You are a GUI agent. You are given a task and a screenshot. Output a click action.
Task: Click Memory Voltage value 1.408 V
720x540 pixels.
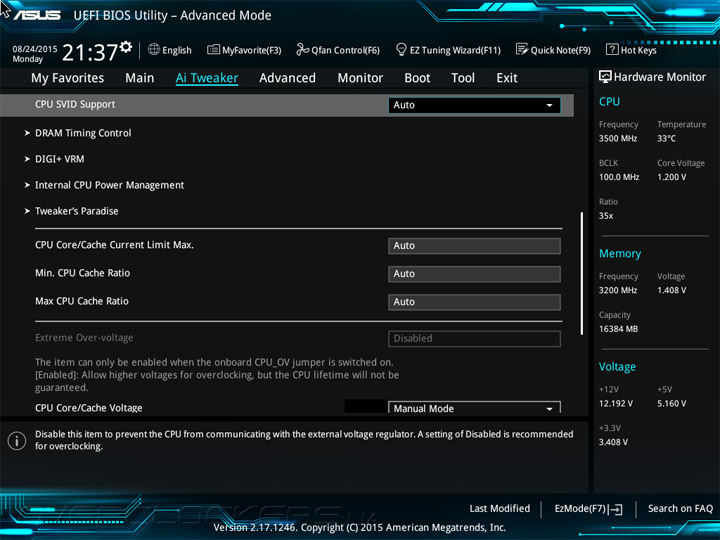(x=671, y=290)
